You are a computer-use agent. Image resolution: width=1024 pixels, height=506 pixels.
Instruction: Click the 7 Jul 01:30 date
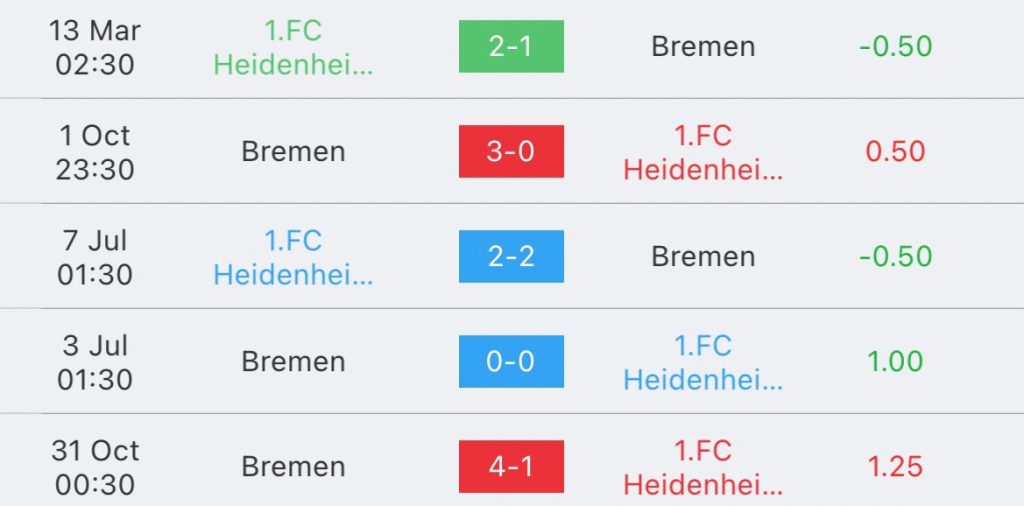pos(93,257)
